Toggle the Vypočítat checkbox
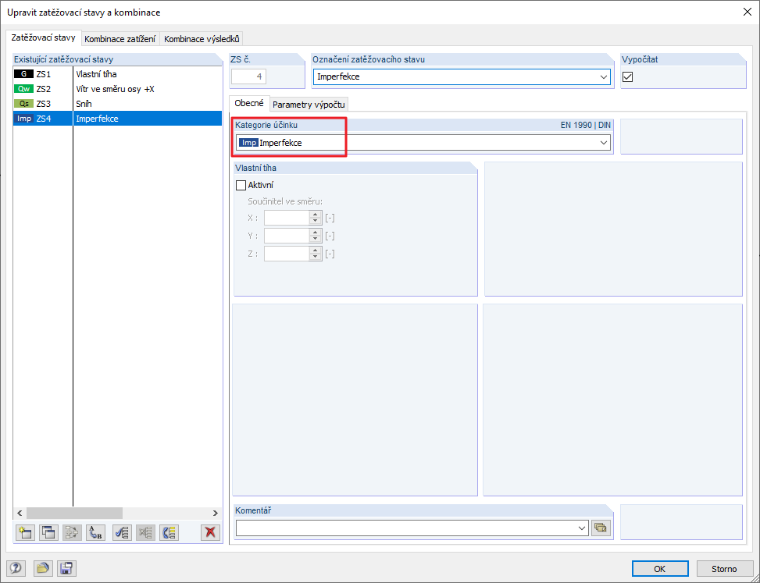Image resolution: width=760 pixels, height=583 pixels. pyautogui.click(x=628, y=77)
